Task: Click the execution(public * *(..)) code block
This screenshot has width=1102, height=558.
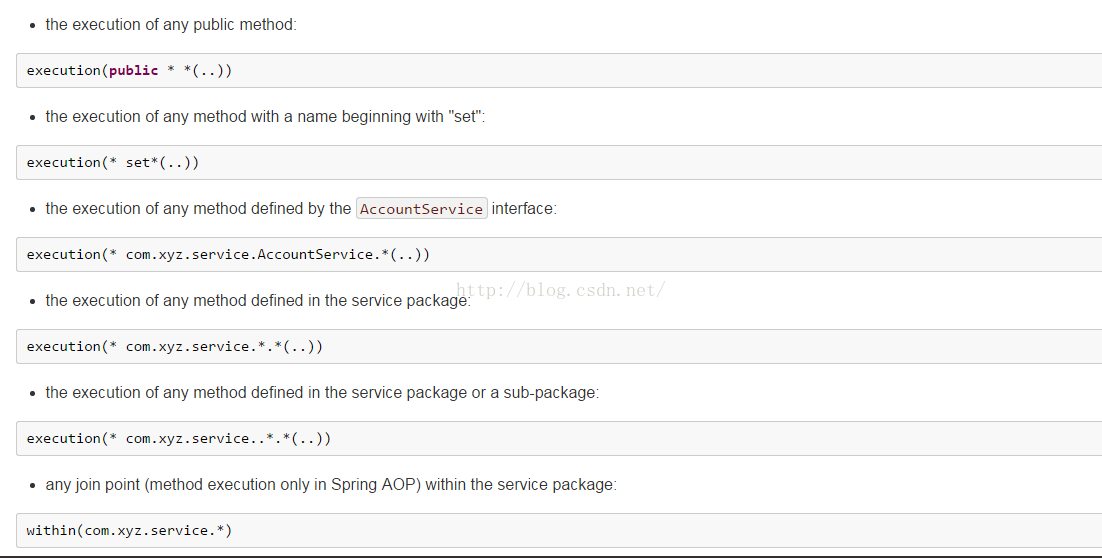Action: coord(559,70)
